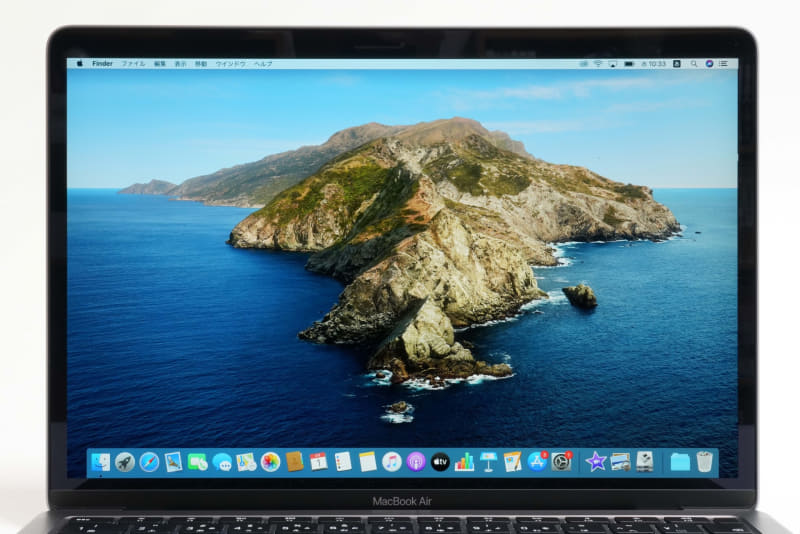Open Podcasts purple icon in Dock
This screenshot has height=534, width=800.
[416, 462]
